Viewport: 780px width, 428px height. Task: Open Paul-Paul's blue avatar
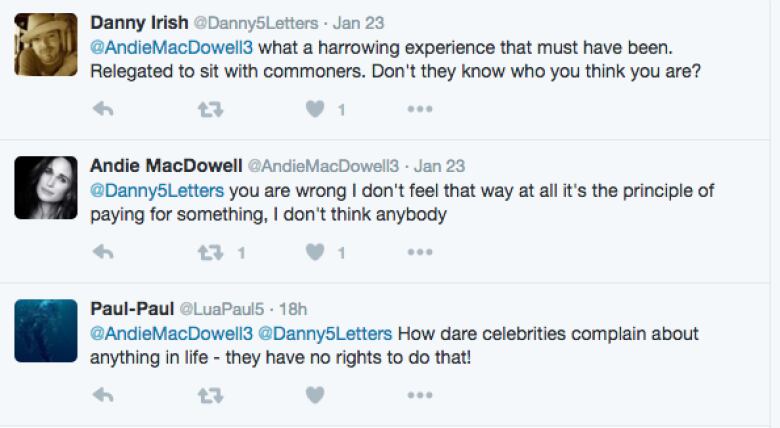pyautogui.click(x=46, y=330)
